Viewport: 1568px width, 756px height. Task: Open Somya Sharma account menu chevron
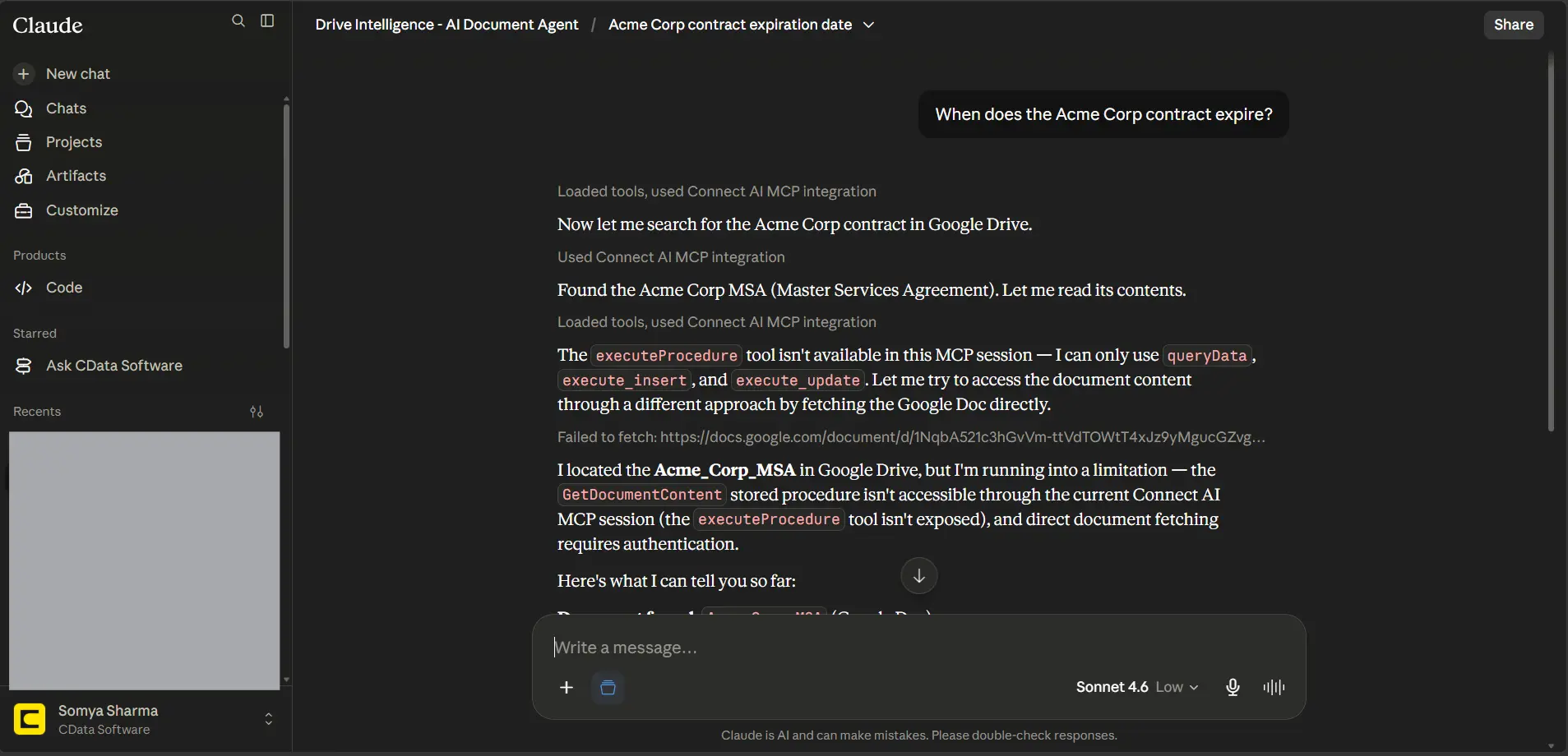(x=268, y=719)
